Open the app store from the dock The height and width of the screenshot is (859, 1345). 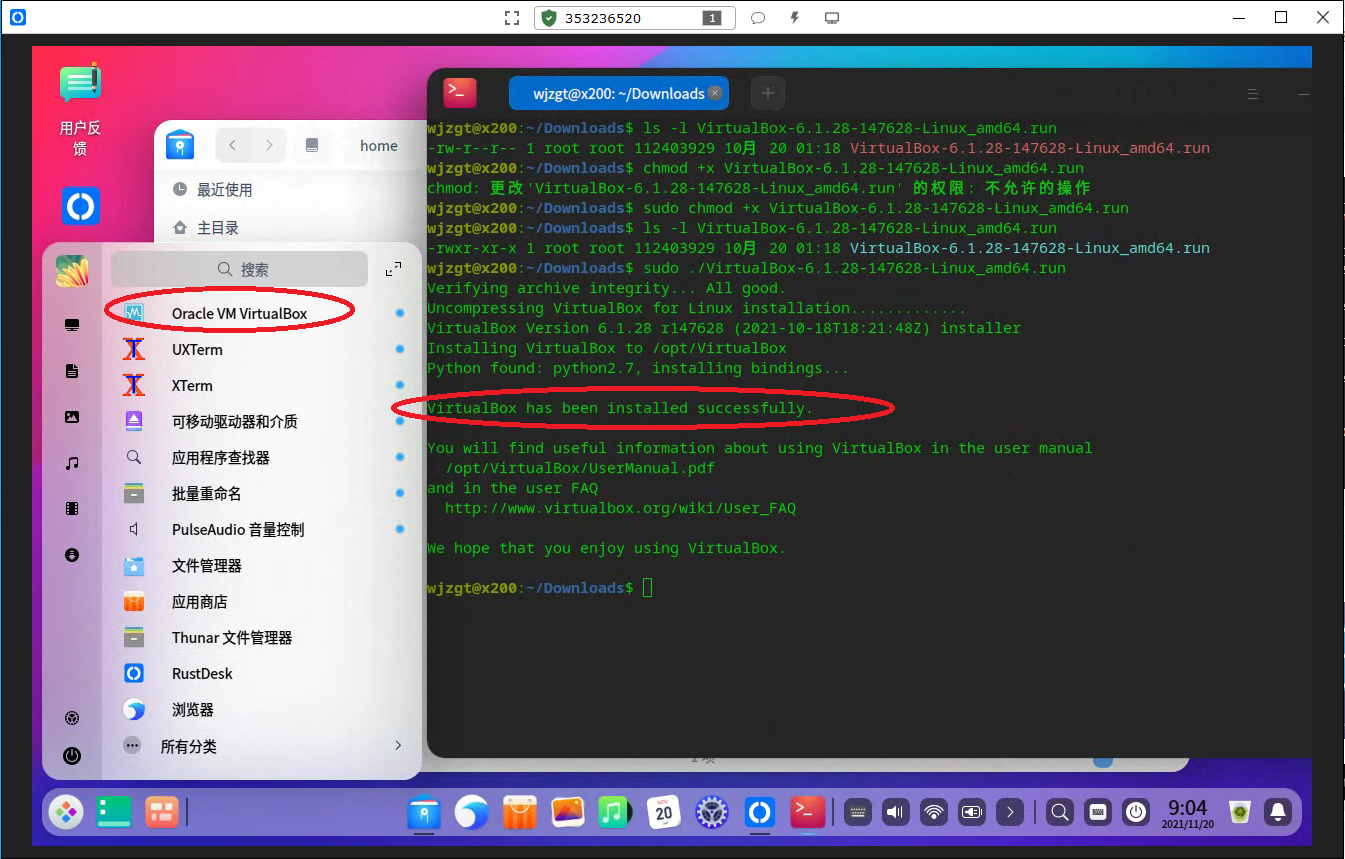coord(520,812)
